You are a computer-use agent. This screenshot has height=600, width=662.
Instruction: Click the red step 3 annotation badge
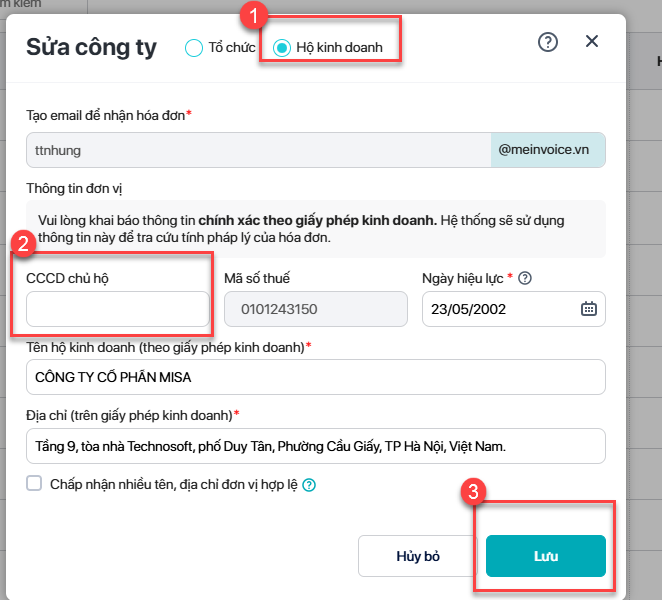point(477,491)
